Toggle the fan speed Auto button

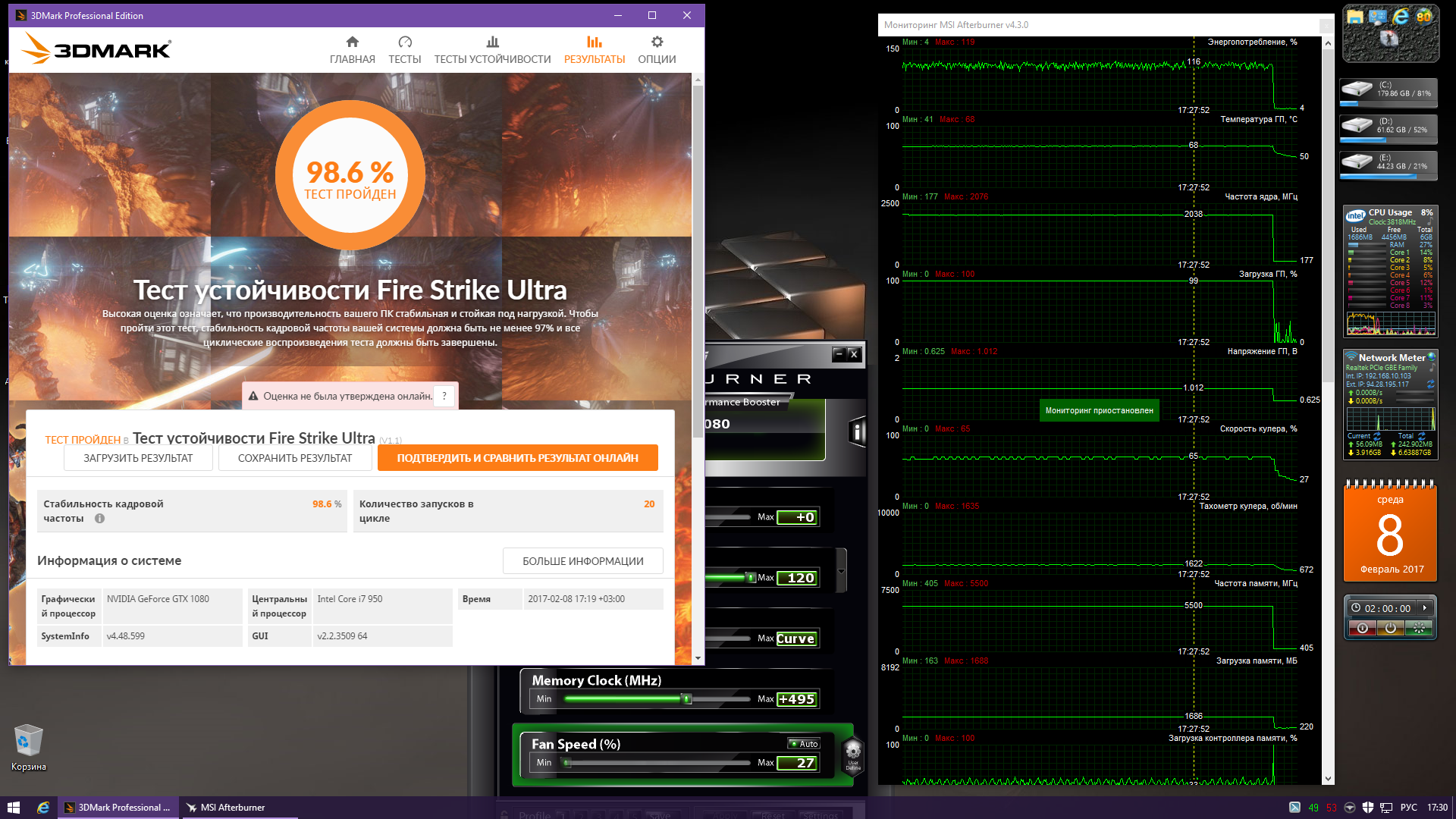coord(804,744)
